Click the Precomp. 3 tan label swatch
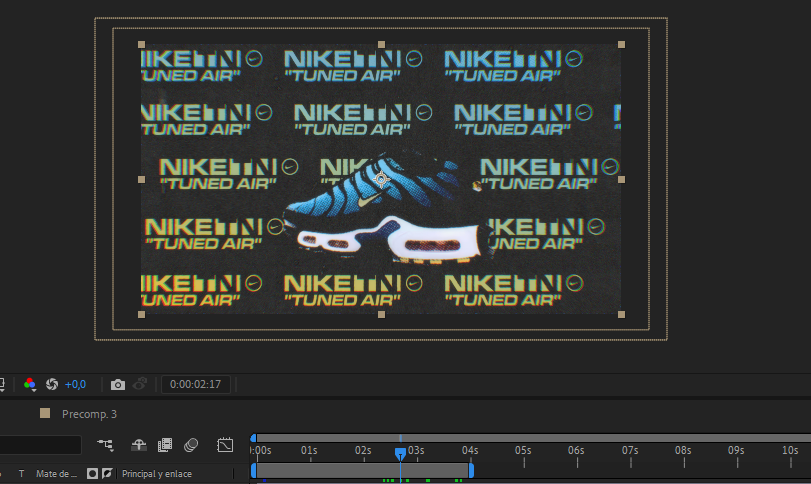The height and width of the screenshot is (484, 811). coord(45,413)
